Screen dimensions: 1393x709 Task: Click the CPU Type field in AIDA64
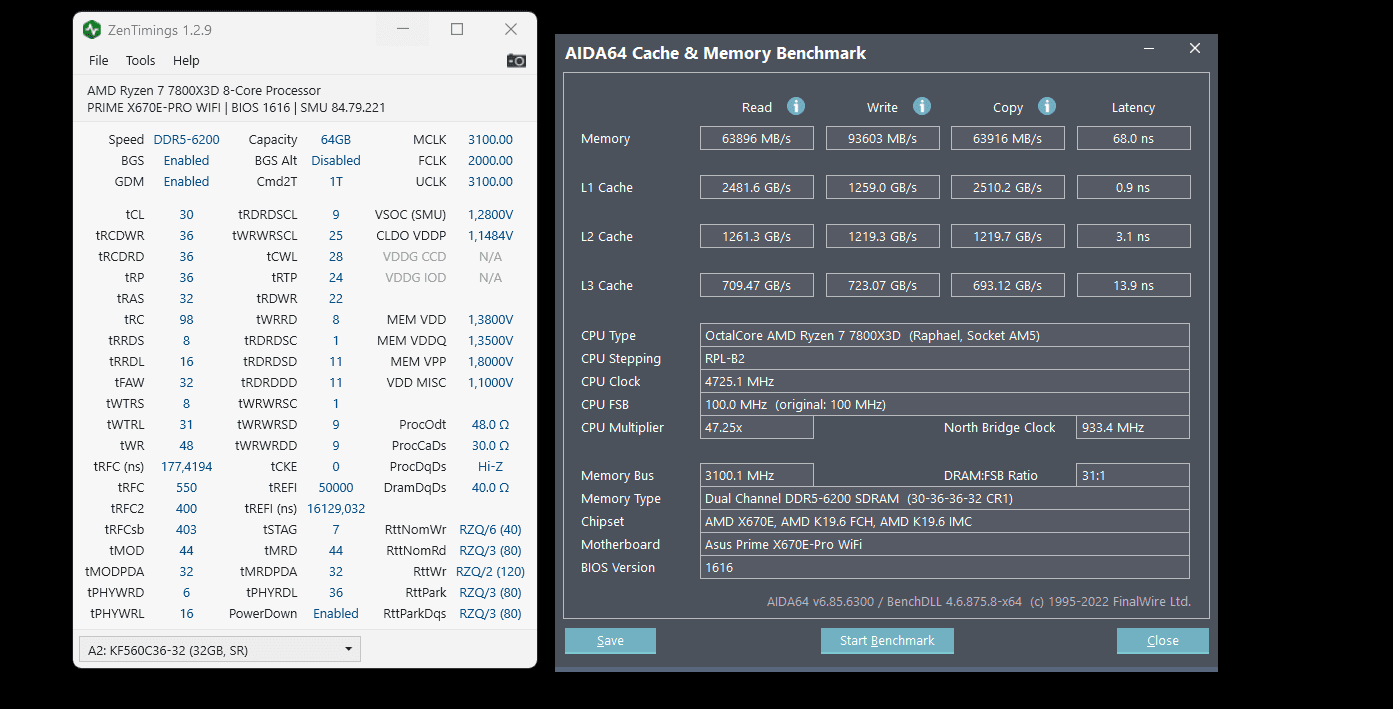[945, 335]
